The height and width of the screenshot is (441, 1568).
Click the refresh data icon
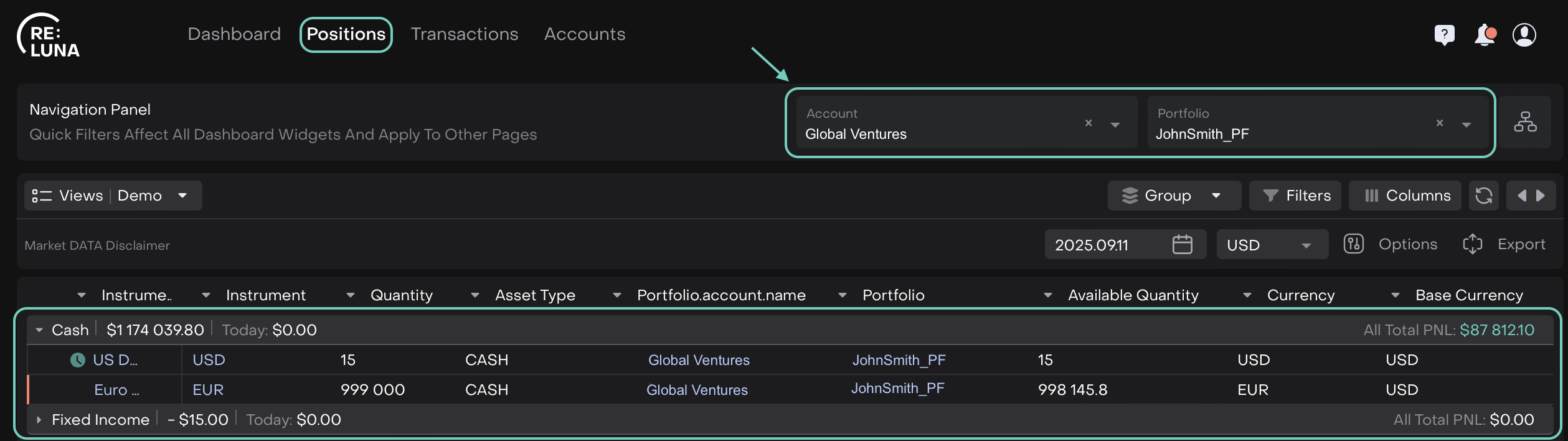1484,196
